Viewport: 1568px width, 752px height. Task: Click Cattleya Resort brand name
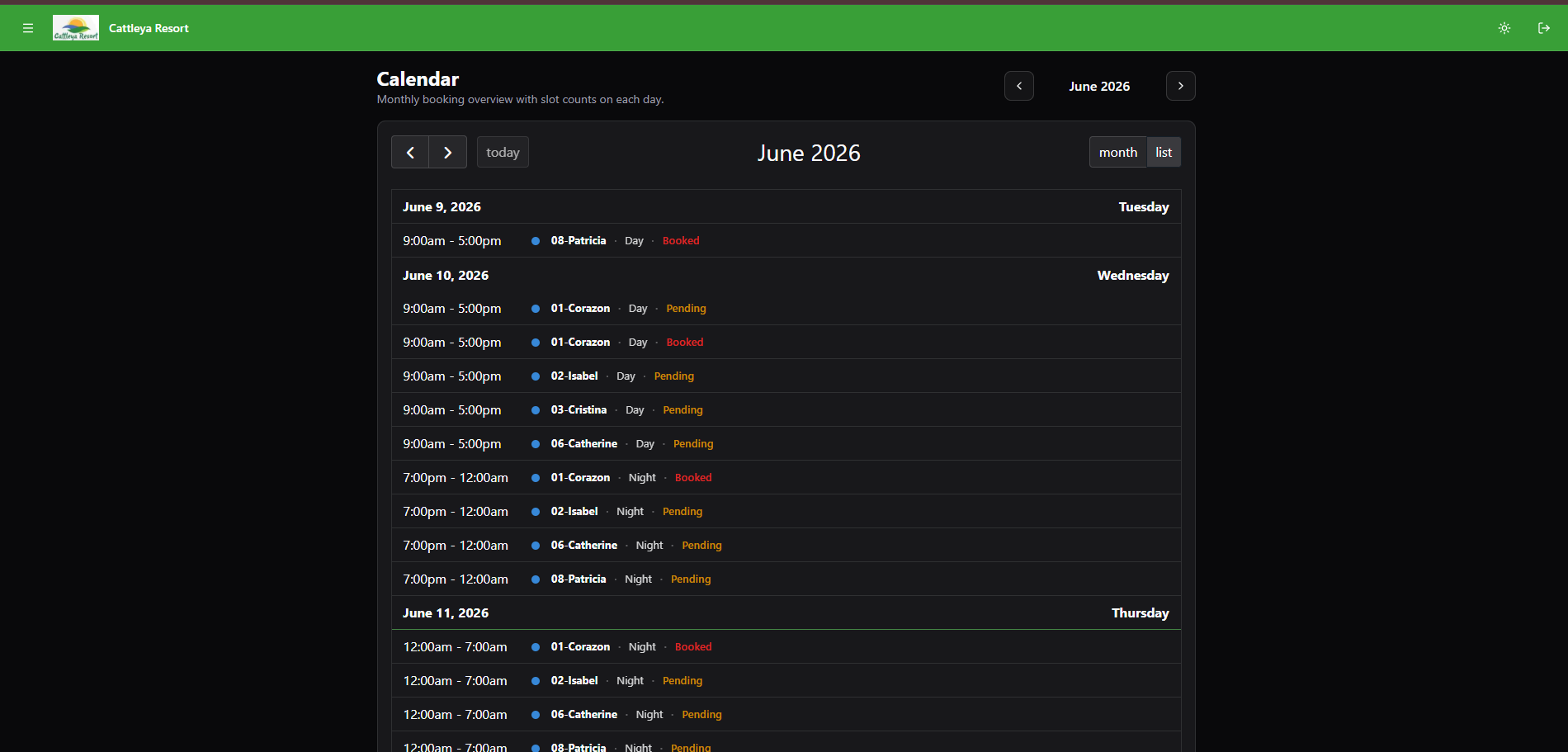pyautogui.click(x=149, y=28)
